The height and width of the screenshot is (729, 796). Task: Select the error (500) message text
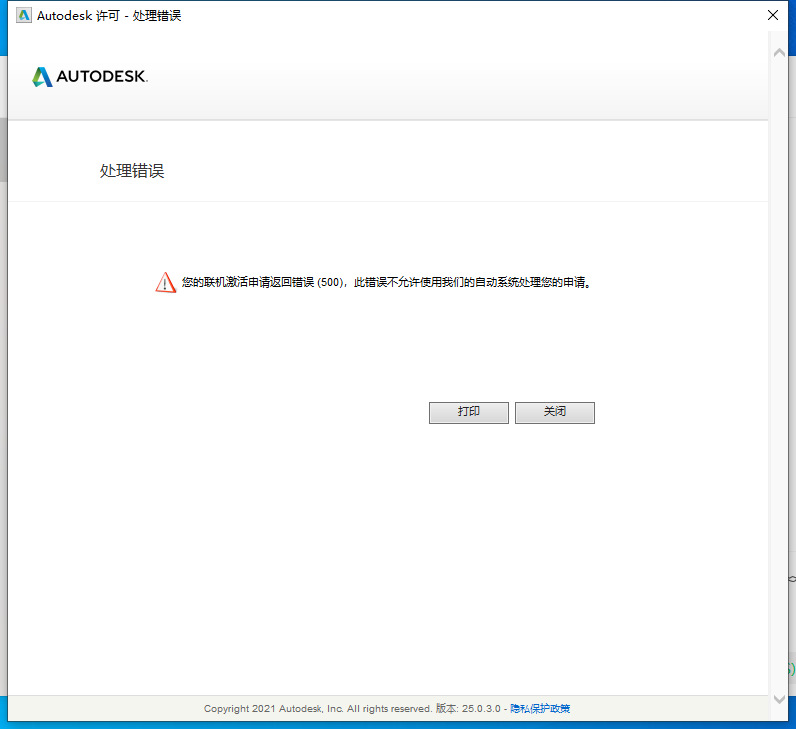tap(386, 282)
